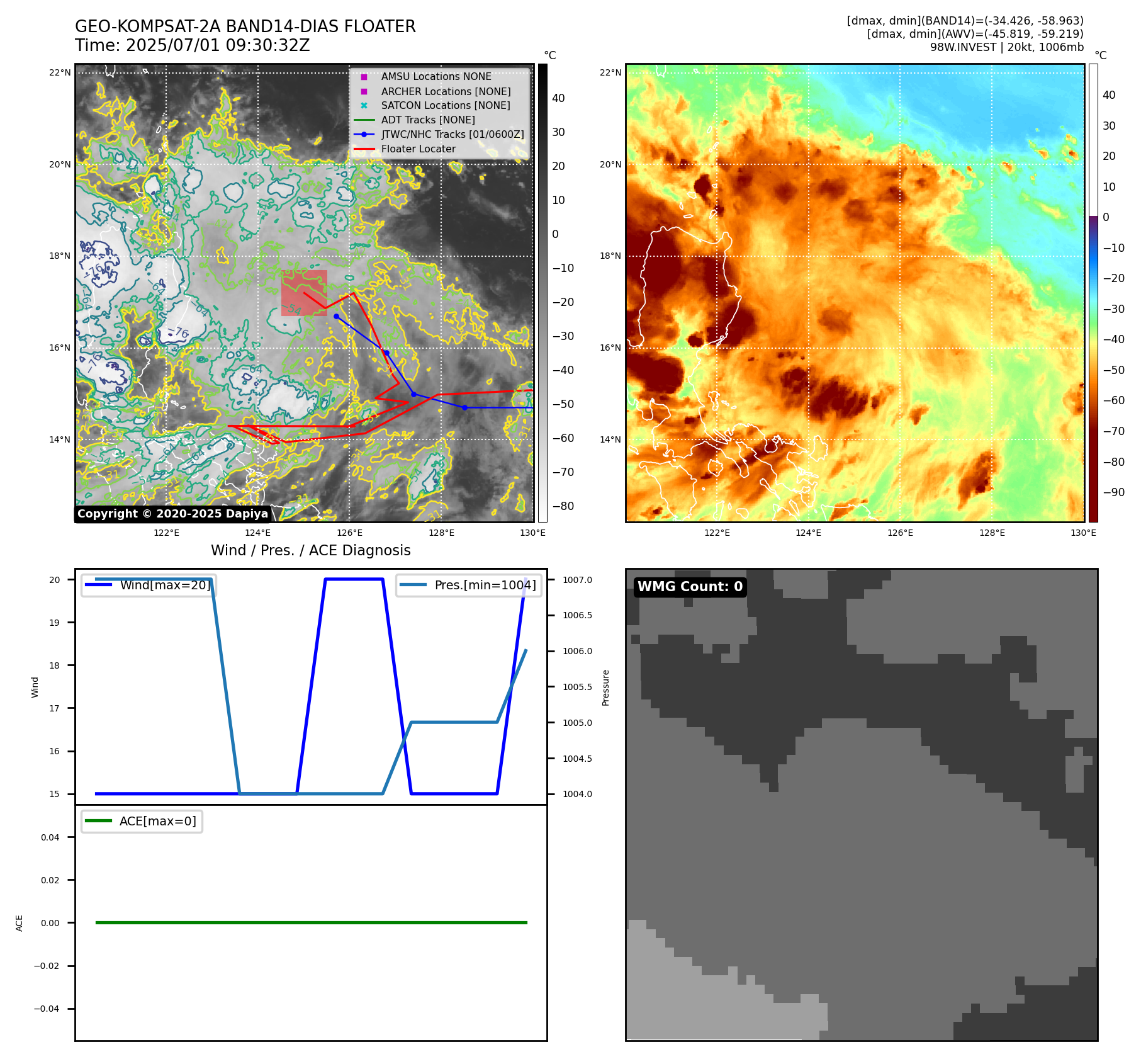Click the AWV dmax dmin values text
Viewport: 1141px width, 1064px height.
click(x=975, y=34)
